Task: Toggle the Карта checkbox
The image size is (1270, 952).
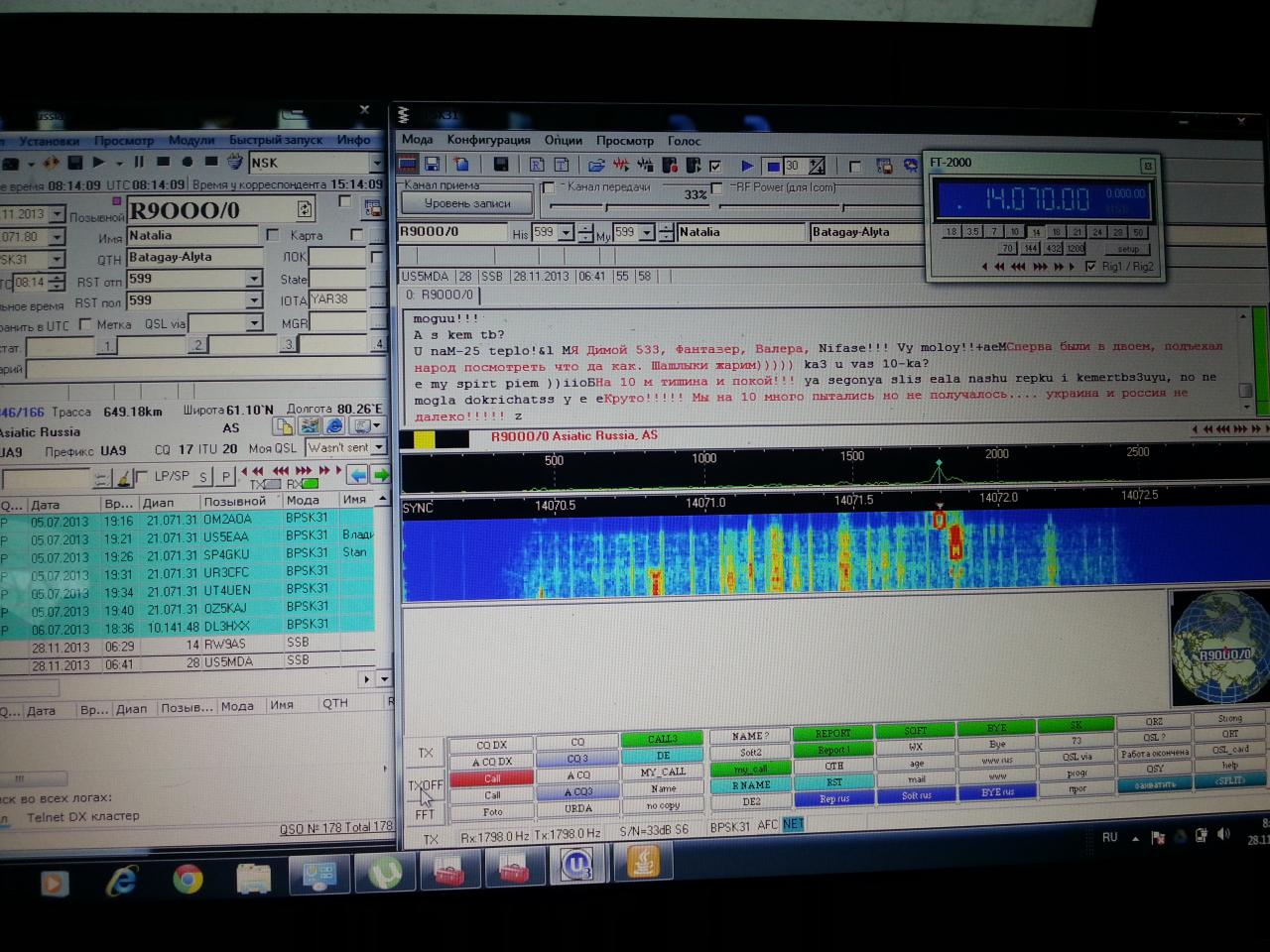Action: (x=273, y=235)
